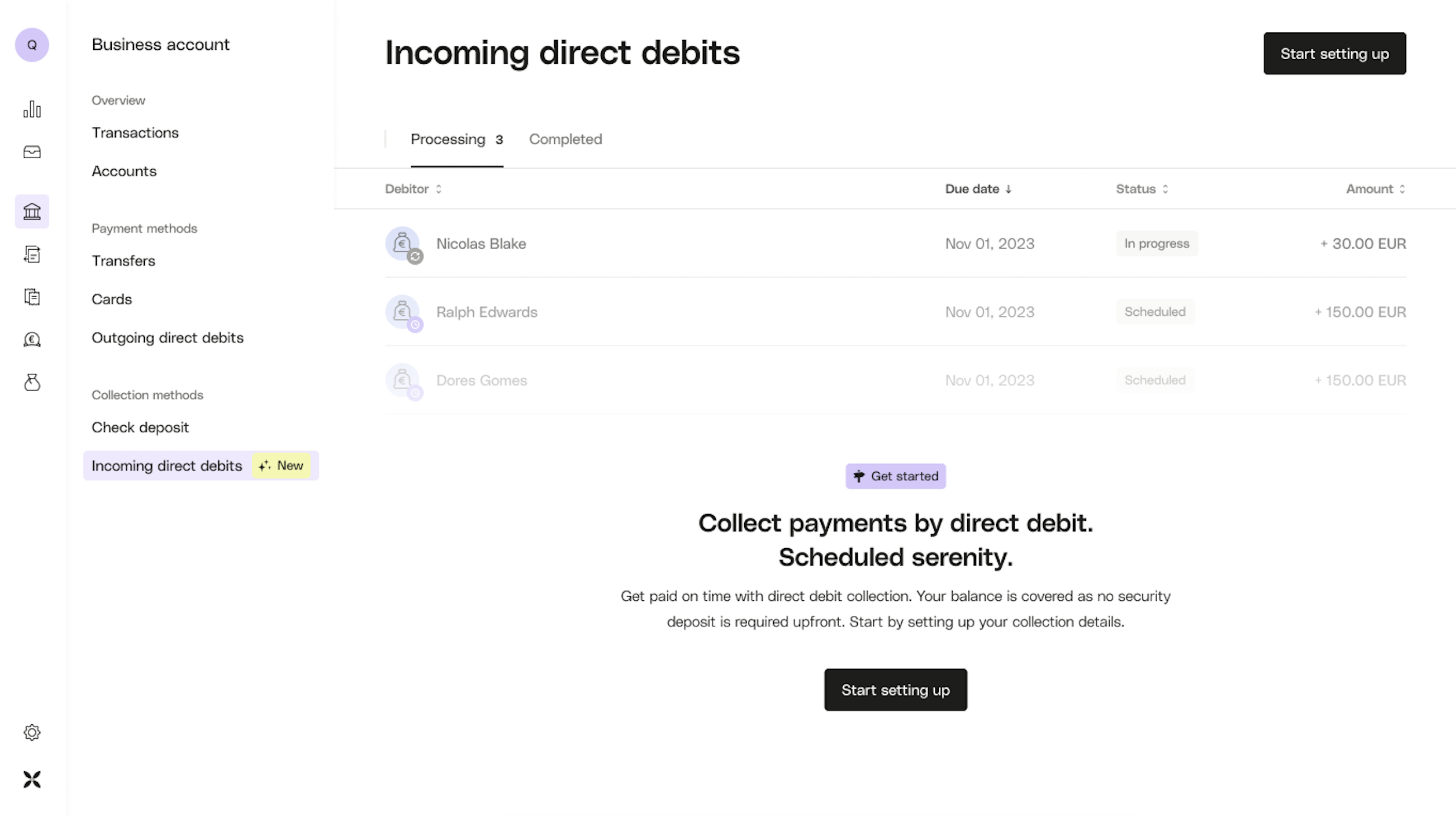Click the banking/building icon in sidebar
The height and width of the screenshot is (817, 1456).
[x=31, y=210]
